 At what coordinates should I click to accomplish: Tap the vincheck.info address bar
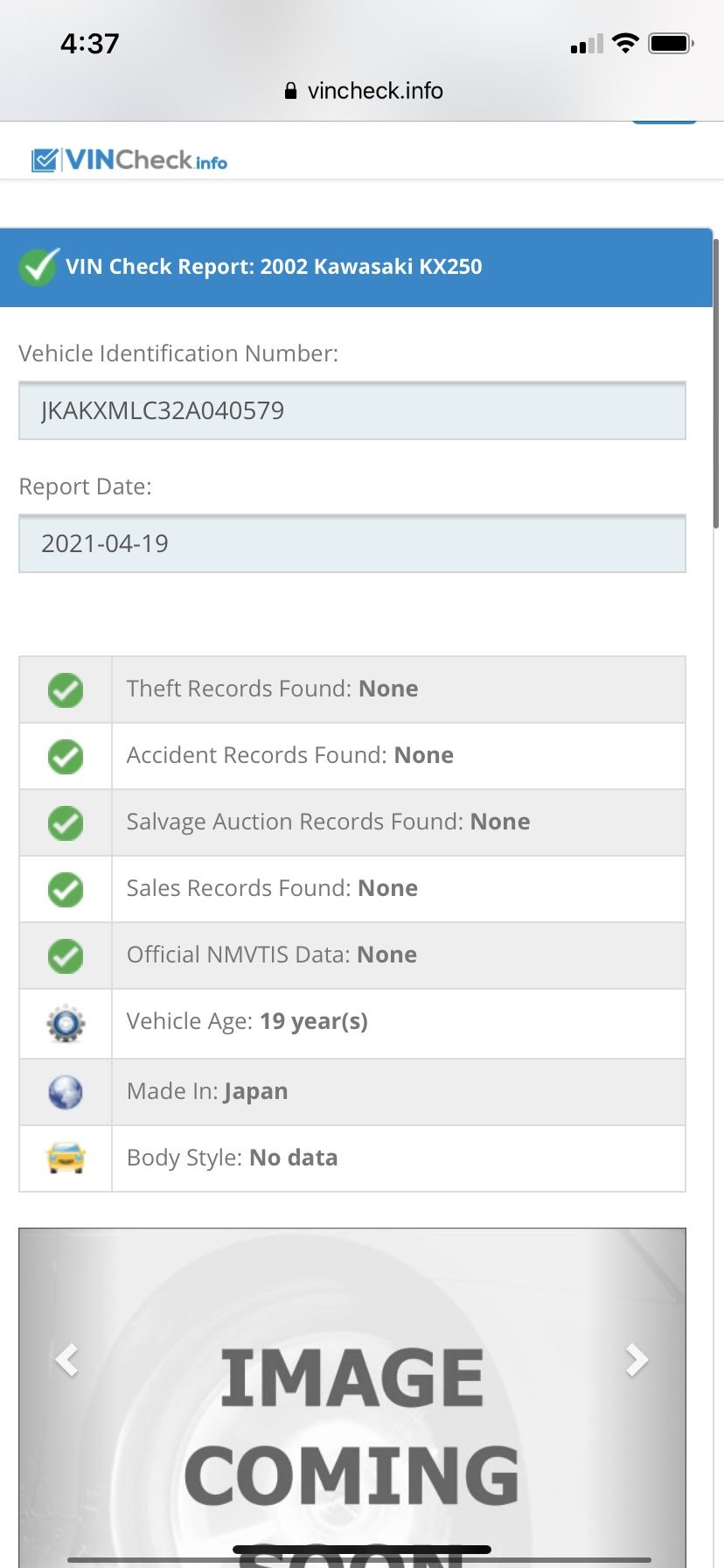tap(364, 91)
